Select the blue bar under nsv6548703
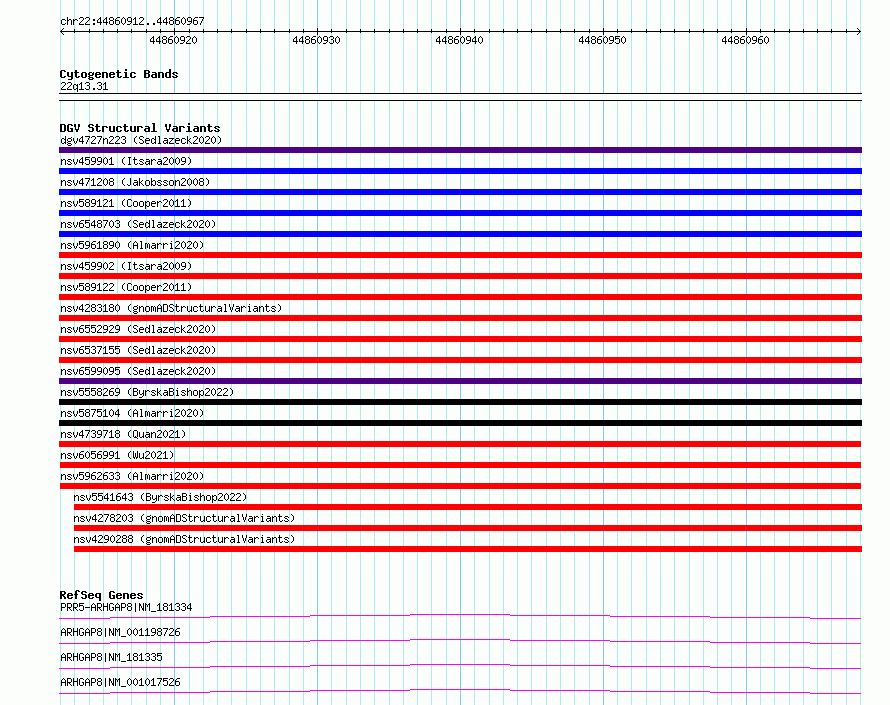This screenshot has height=705, width=890. click(x=460, y=234)
